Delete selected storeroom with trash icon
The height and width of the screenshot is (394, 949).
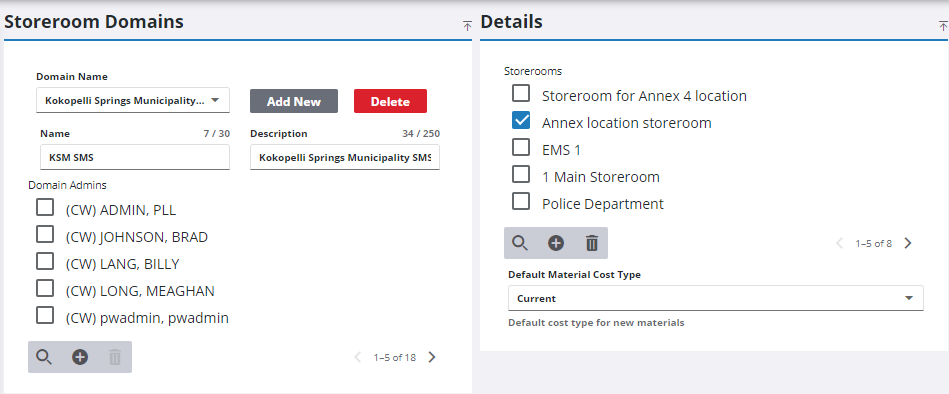tap(591, 243)
